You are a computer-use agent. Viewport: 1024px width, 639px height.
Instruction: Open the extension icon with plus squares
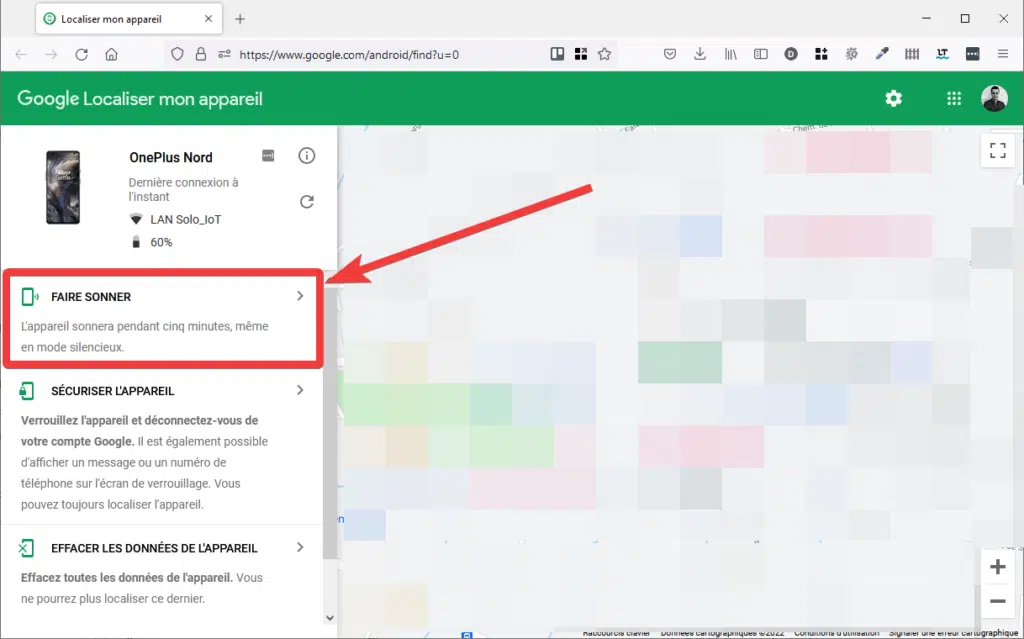click(822, 54)
